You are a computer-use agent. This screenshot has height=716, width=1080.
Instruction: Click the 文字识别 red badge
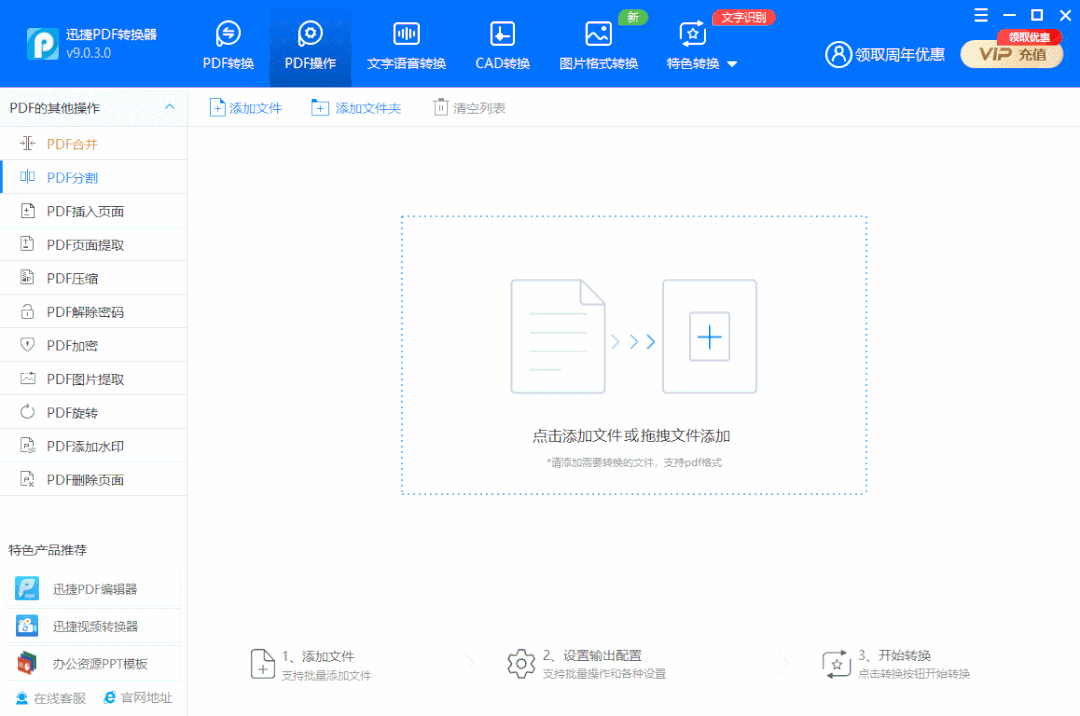coord(744,17)
